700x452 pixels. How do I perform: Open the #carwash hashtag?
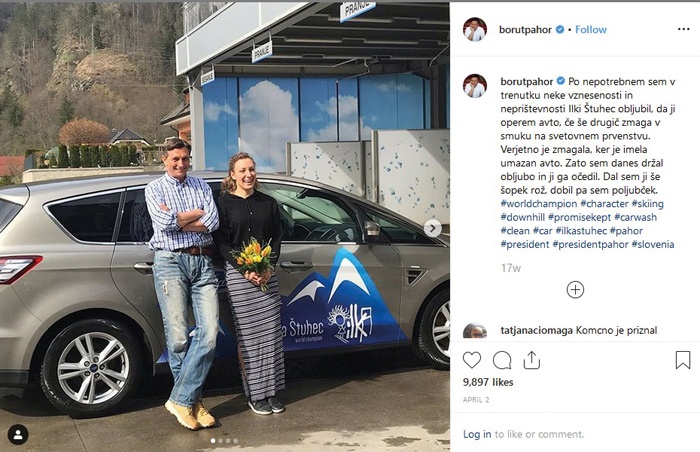635,218
